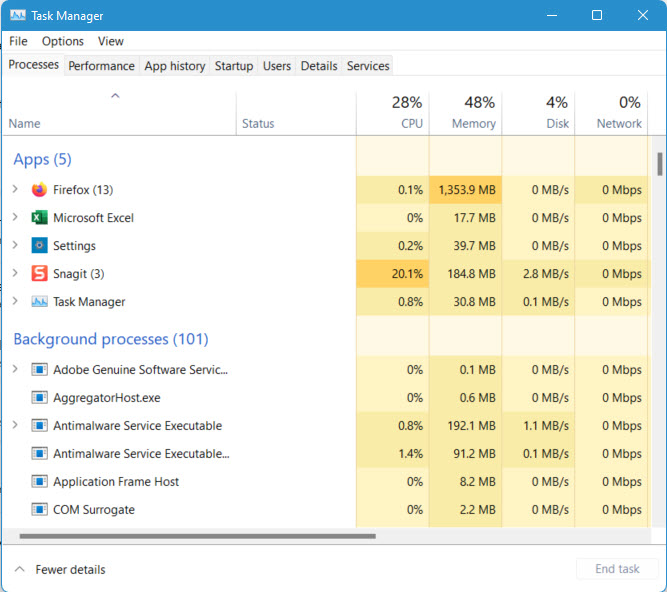
Task: Switch to the Startup tab
Action: pos(234,66)
